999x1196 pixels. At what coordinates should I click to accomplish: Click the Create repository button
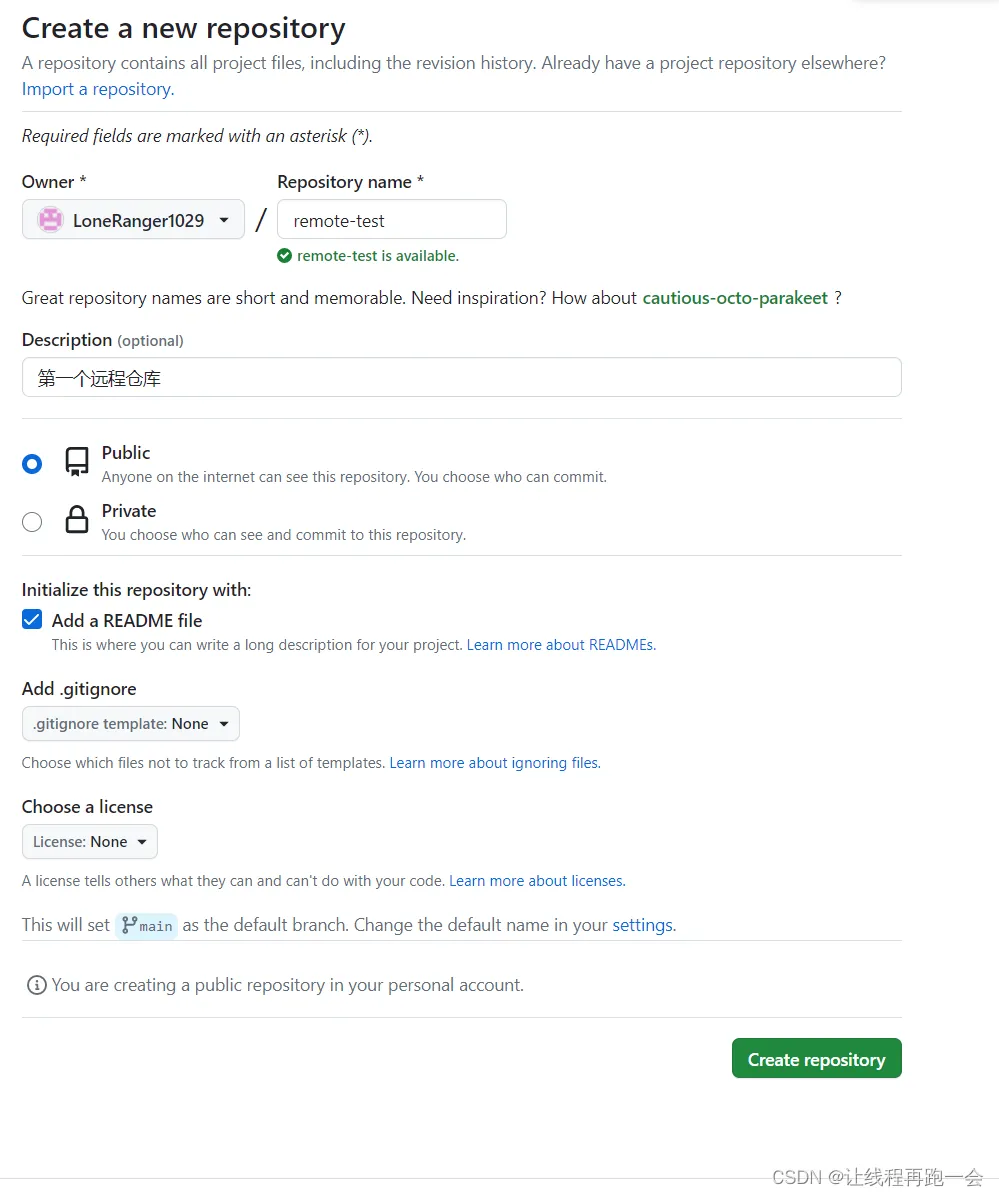click(x=816, y=1059)
